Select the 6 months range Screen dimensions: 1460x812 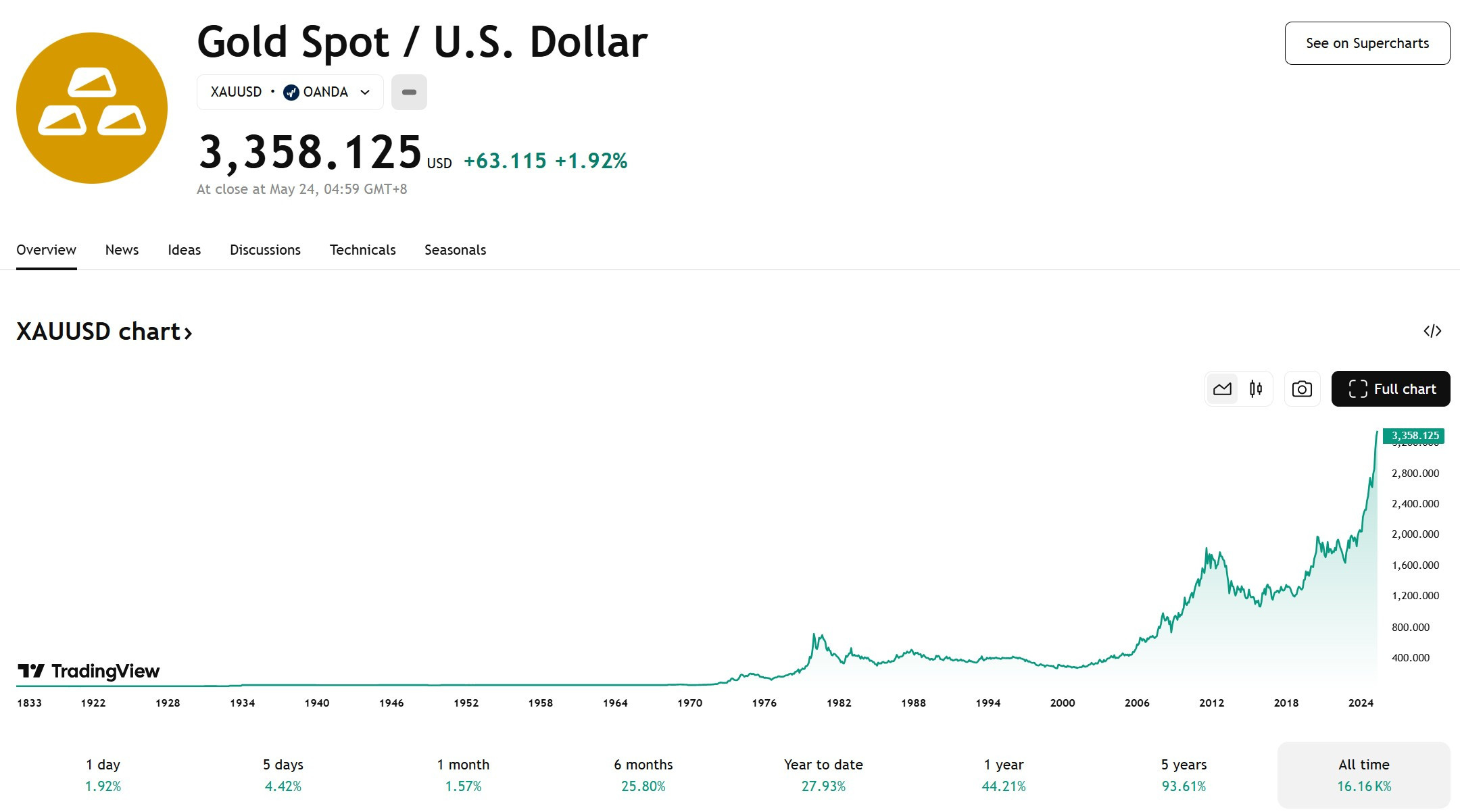click(643, 775)
